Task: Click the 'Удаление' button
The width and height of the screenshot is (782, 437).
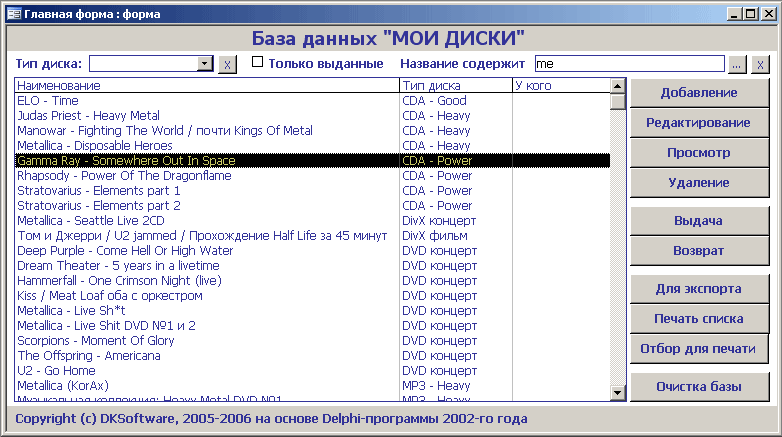Action: click(x=700, y=183)
